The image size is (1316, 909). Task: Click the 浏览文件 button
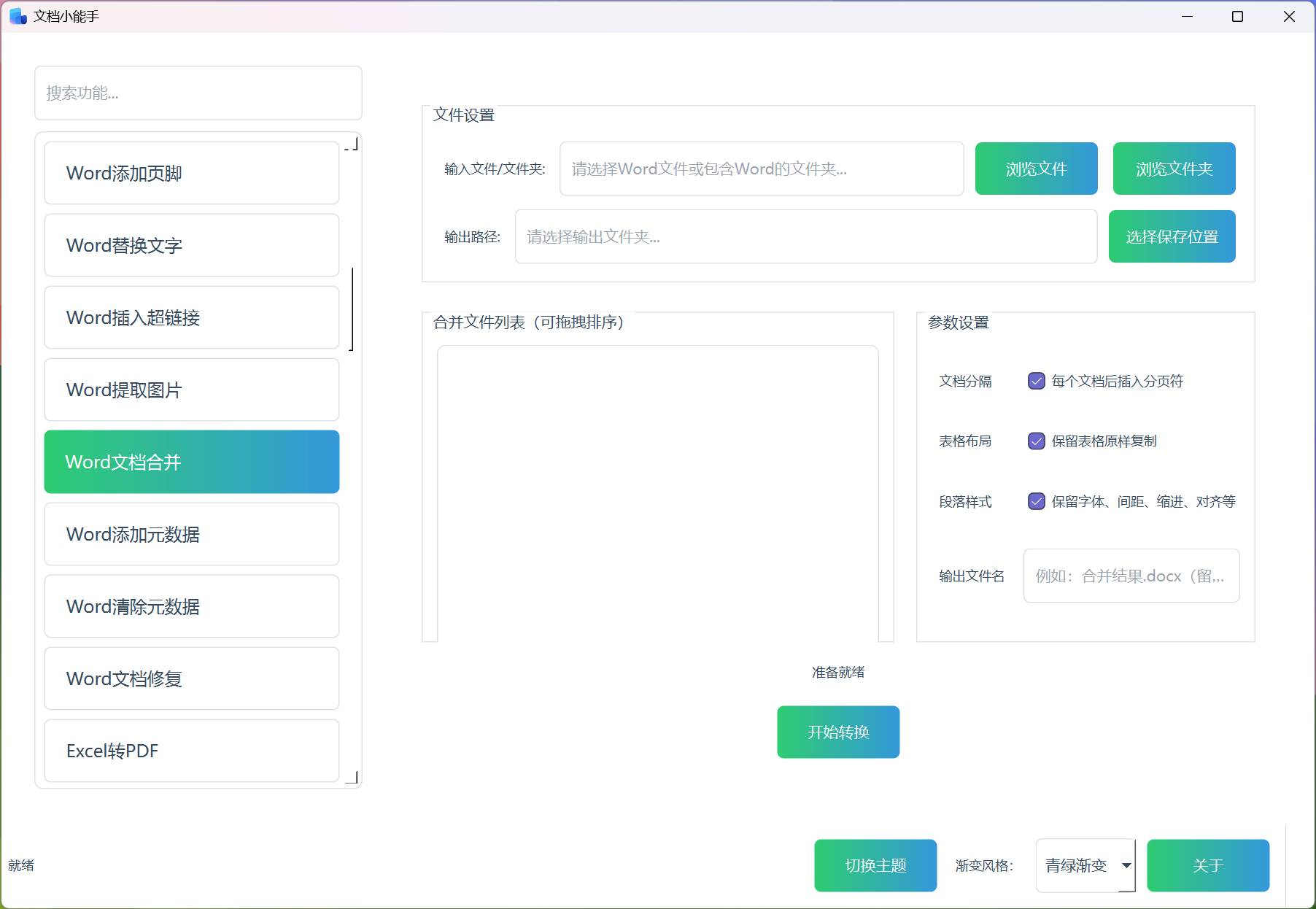tap(1036, 169)
